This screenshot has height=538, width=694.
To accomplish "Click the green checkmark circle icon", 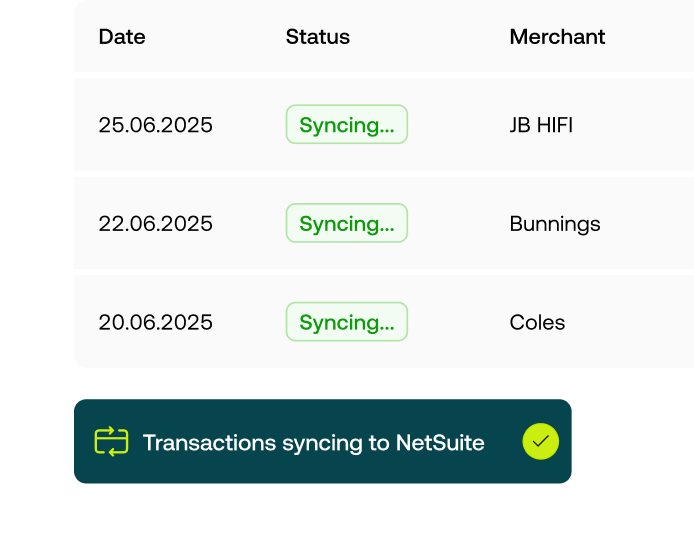I will click(x=540, y=442).
